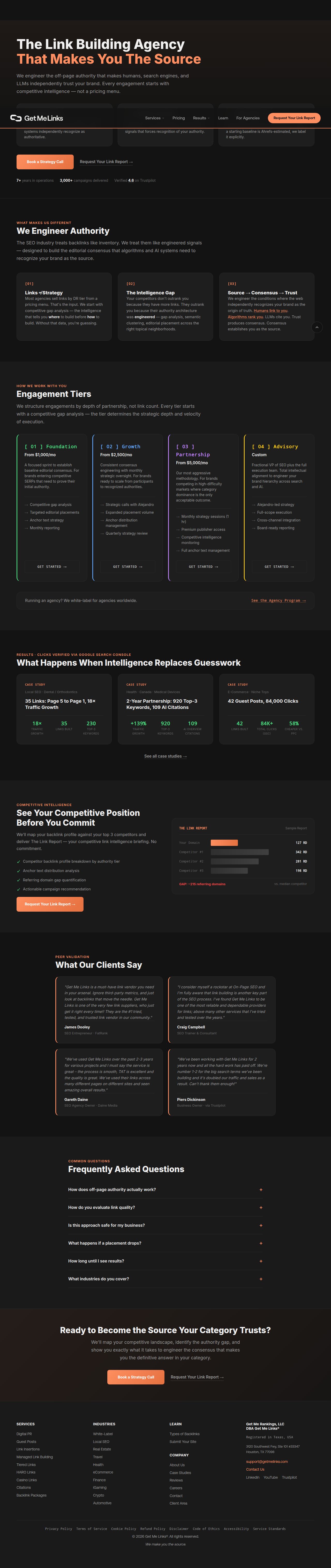Image resolution: width=331 pixels, height=1568 pixels.
Task: Open the Careers footer link
Action: (176, 1488)
